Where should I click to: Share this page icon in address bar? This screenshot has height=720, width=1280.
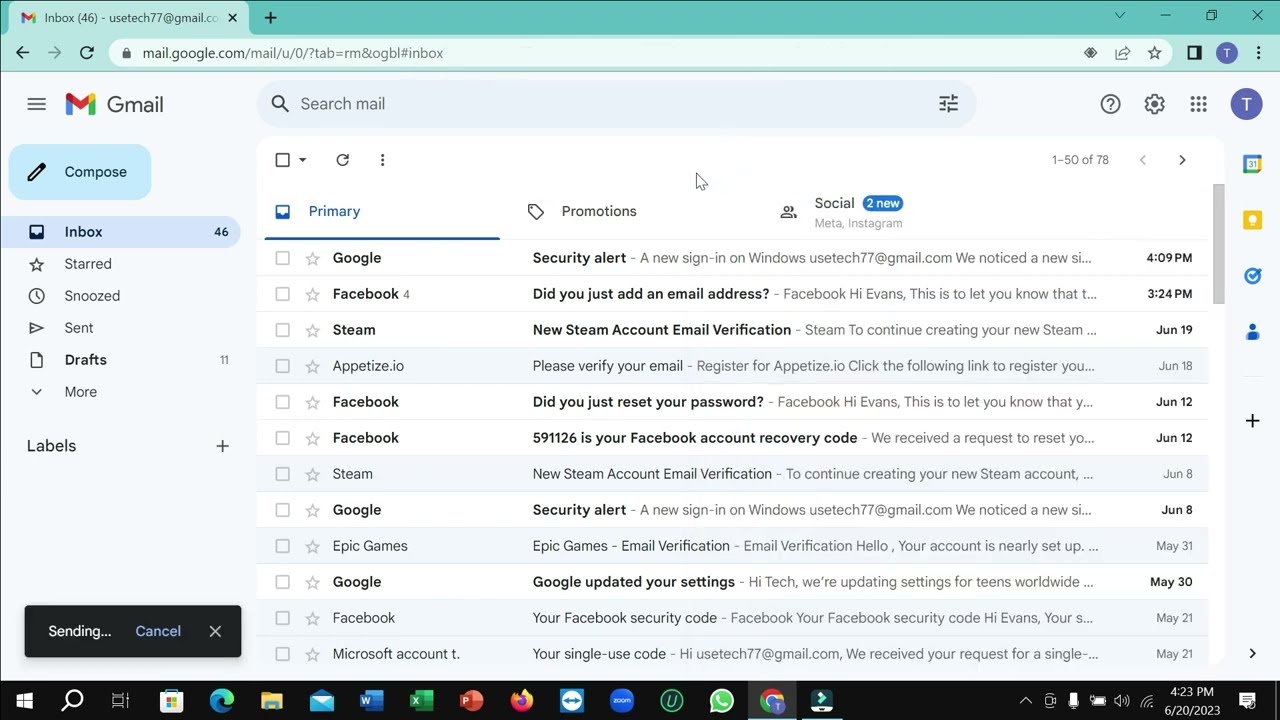pos(1123,53)
